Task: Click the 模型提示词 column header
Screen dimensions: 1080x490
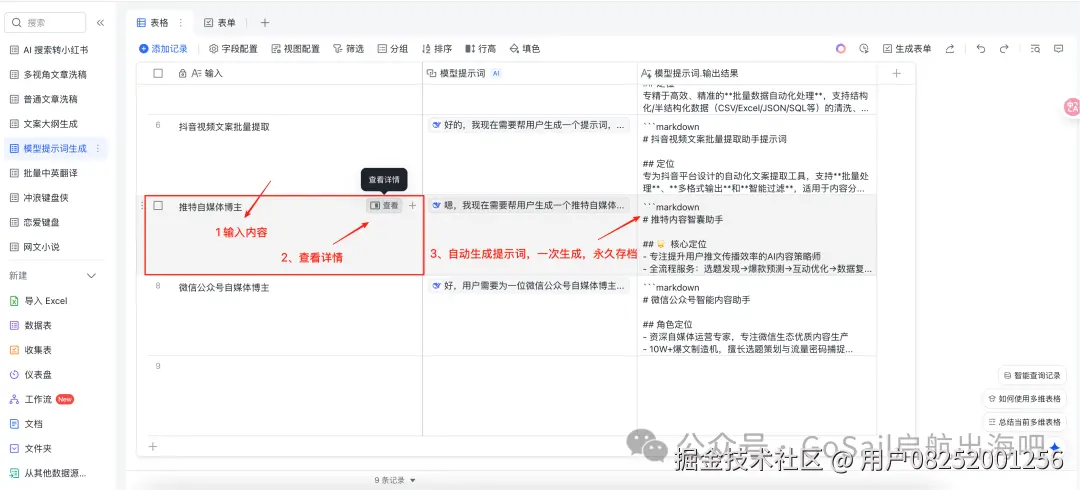Action: pyautogui.click(x=530, y=73)
